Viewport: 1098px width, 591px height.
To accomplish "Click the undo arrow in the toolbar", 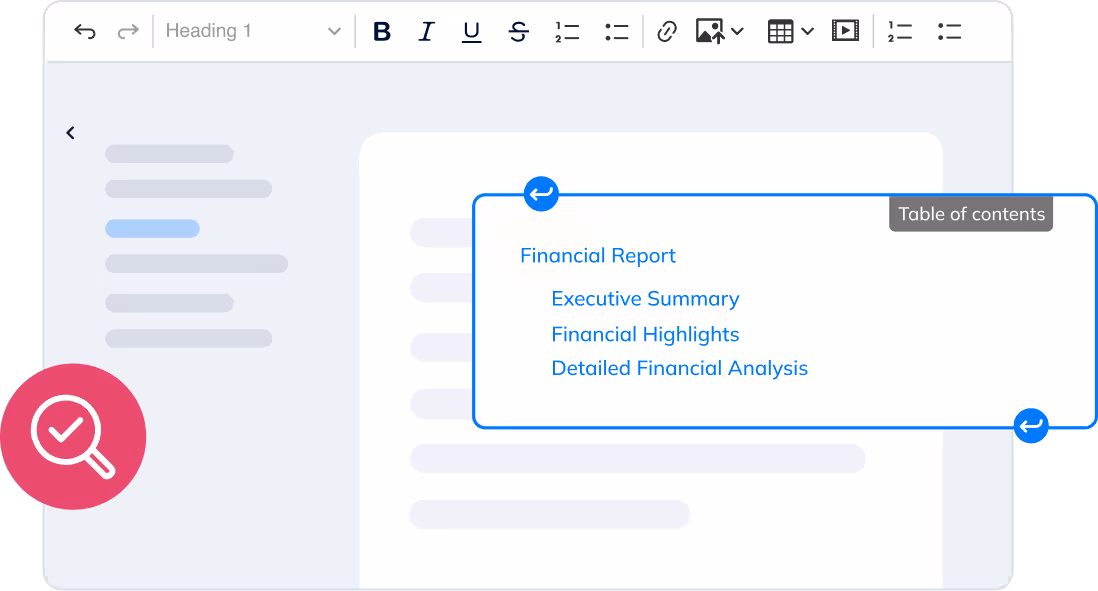I will click(85, 32).
